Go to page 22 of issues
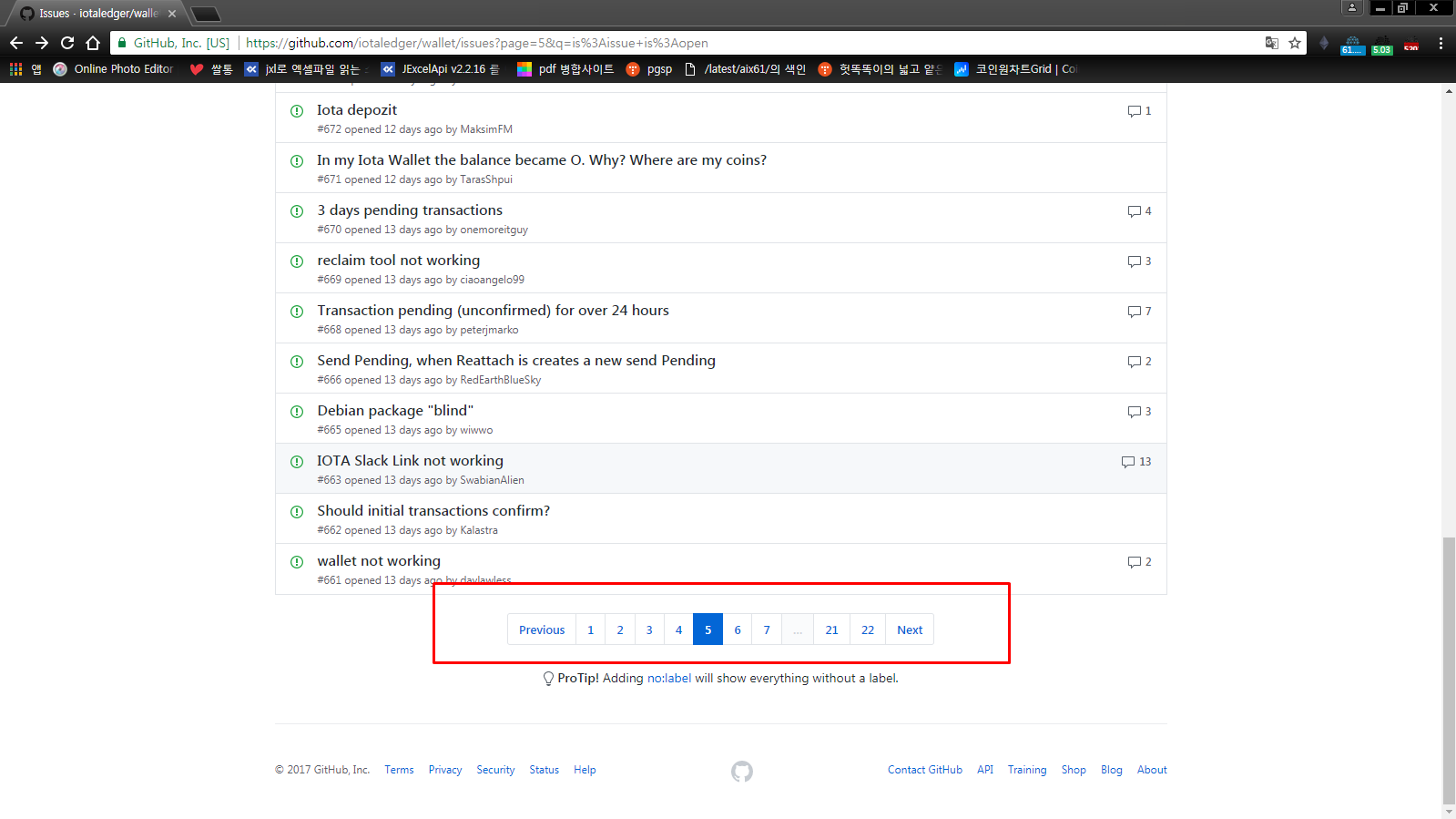Image resolution: width=1456 pixels, height=819 pixels. [868, 630]
